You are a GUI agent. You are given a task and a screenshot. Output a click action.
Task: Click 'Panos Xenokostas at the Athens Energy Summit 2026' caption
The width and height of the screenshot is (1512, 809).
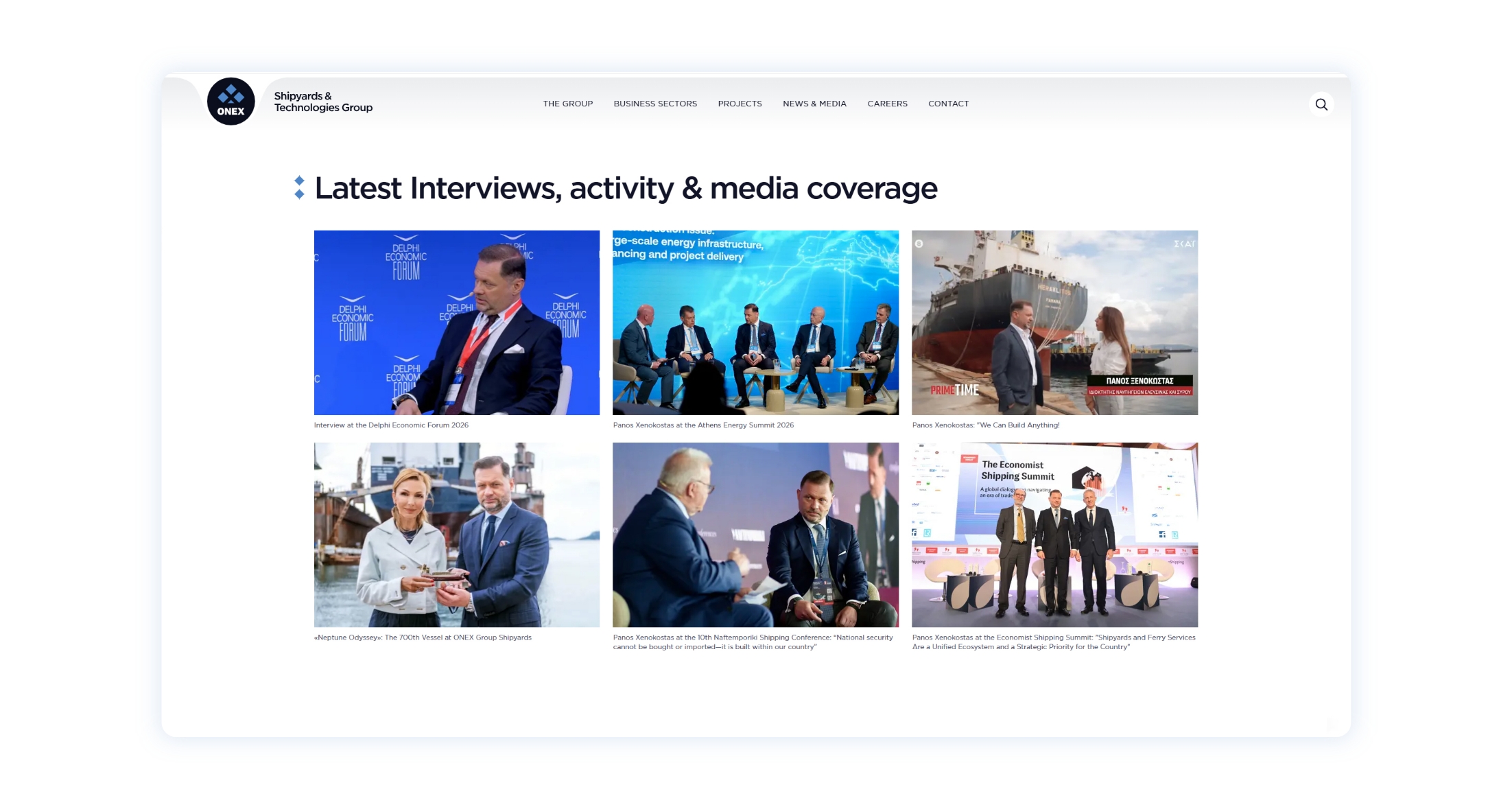[x=703, y=425]
